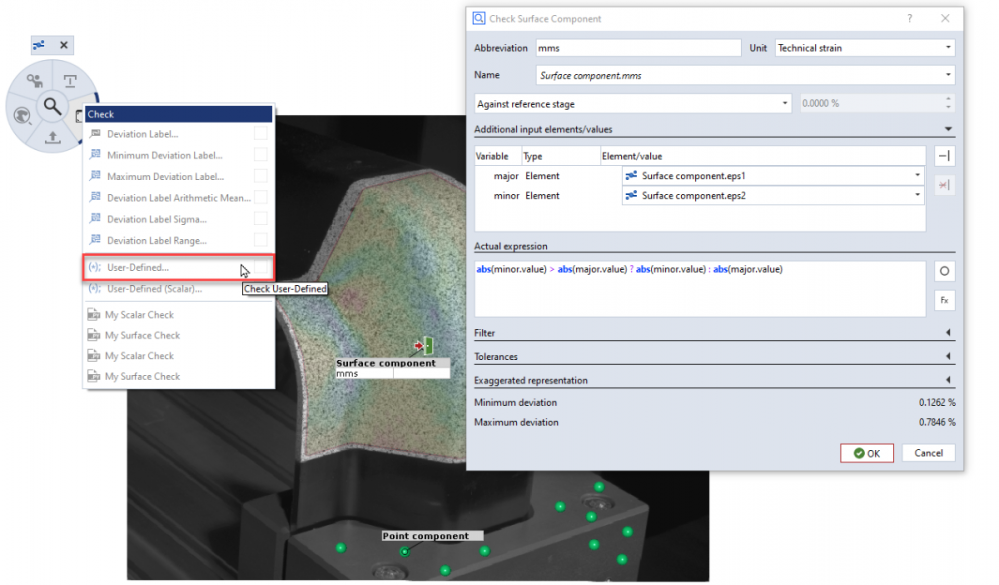Open the Unit dropdown showing Technical strain

pos(865,48)
